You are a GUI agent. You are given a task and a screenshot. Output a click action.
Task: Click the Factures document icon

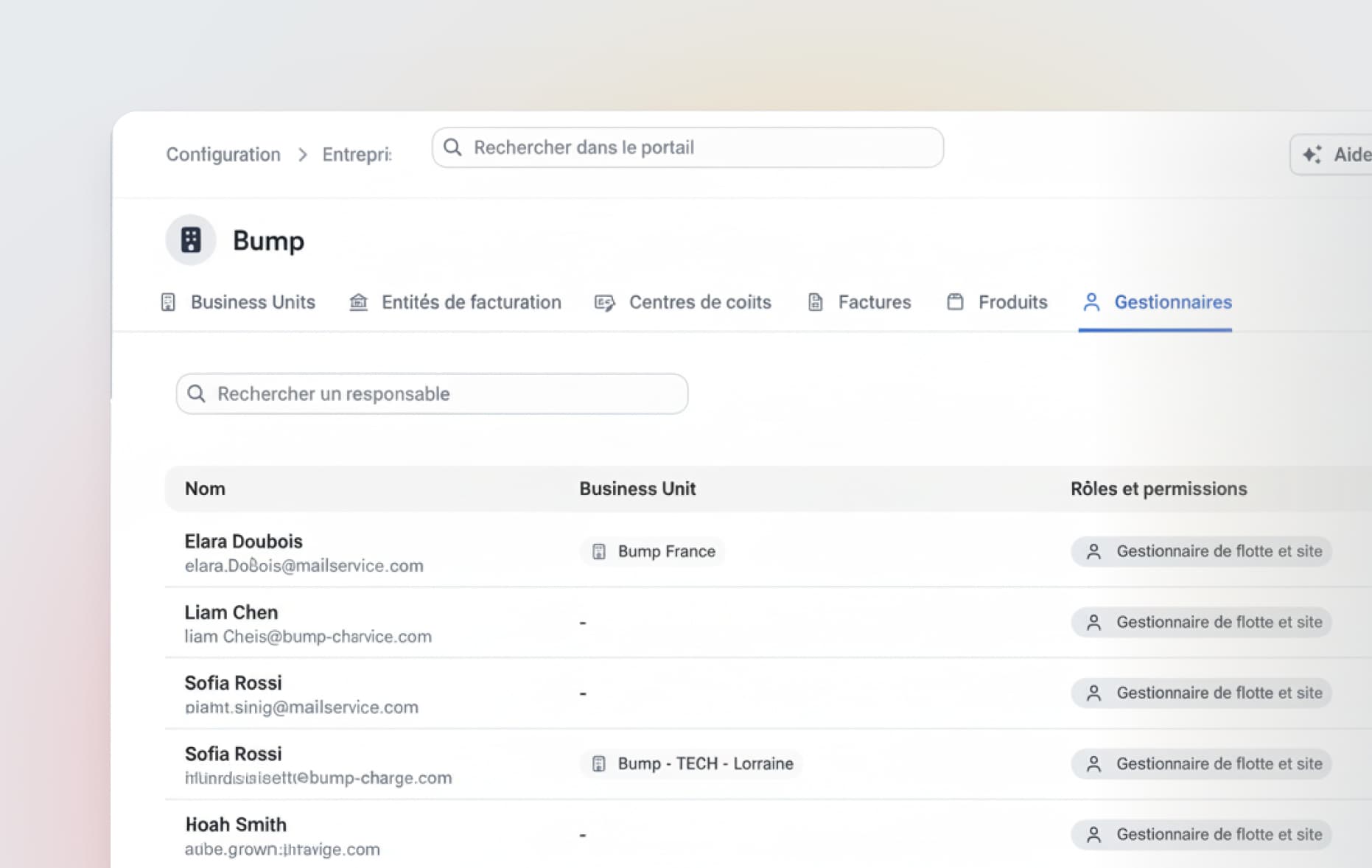815,302
